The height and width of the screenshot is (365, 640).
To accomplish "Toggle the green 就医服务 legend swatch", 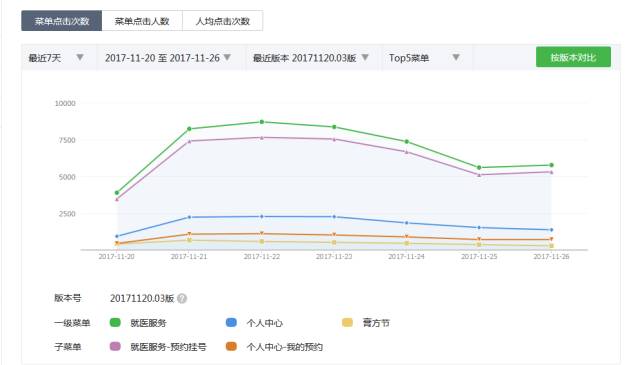I will pyautogui.click(x=115, y=323).
